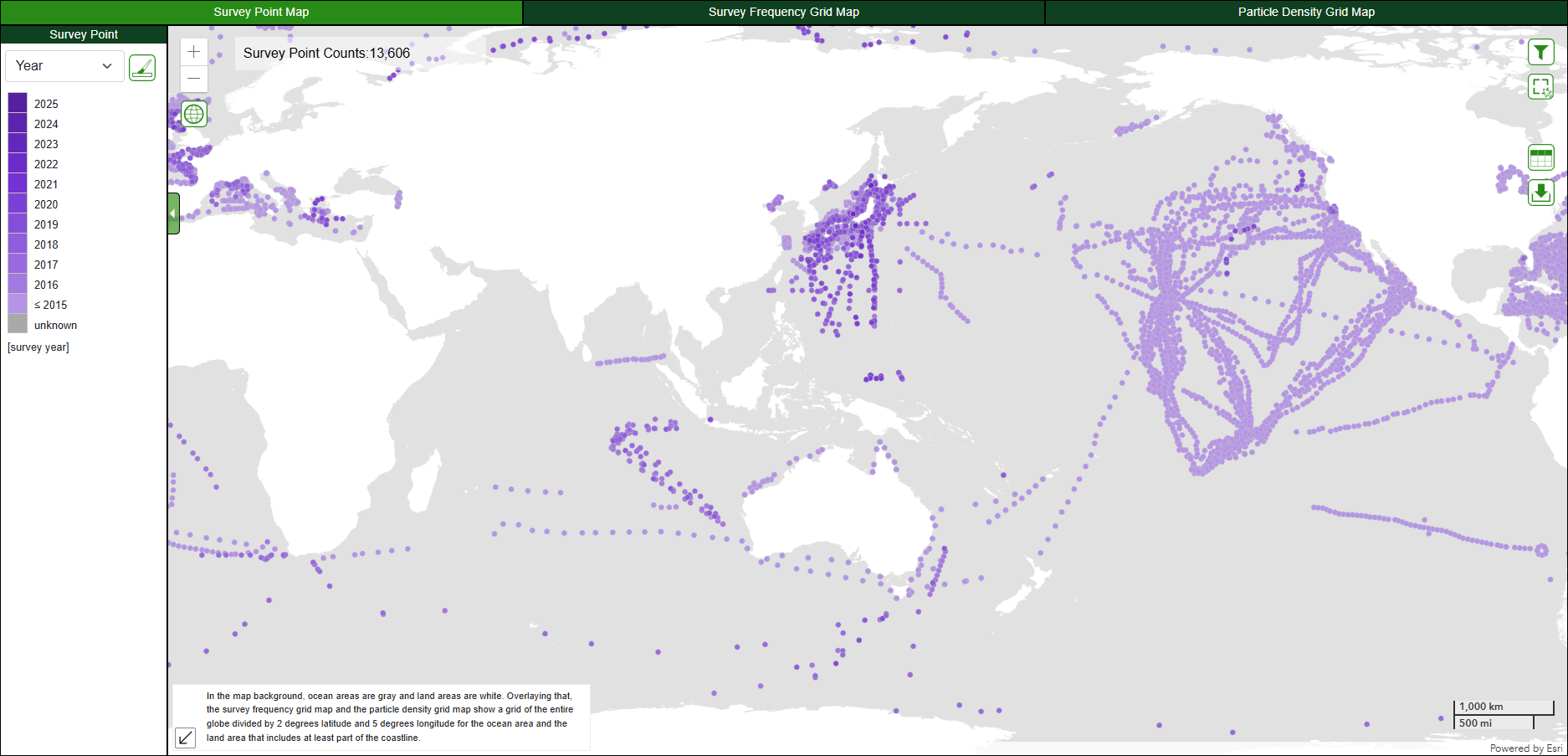The image size is (1568, 756).
Task: Click the unknown gray legend swatch
Action: coord(18,325)
